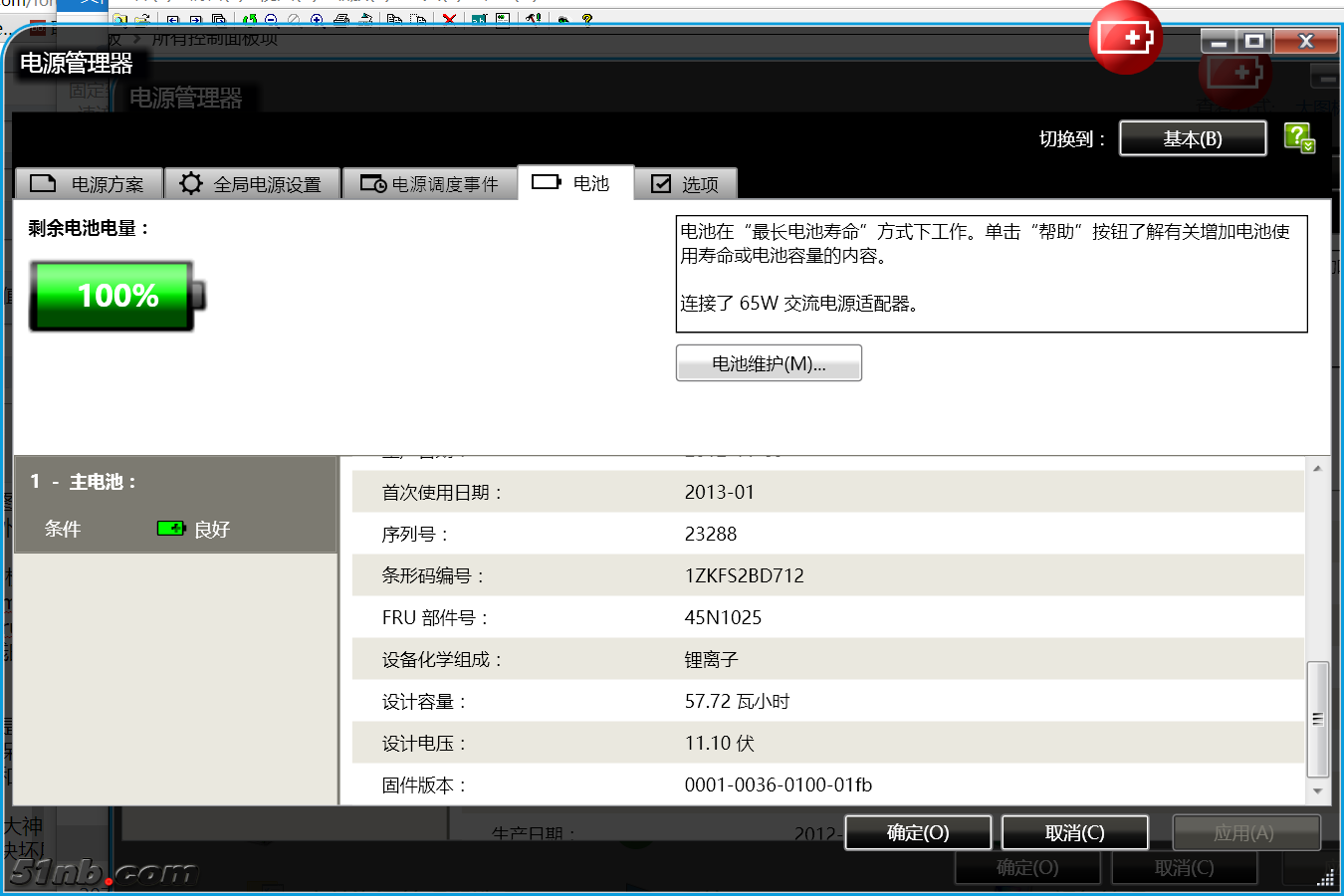The width and height of the screenshot is (1344, 896).
Task: Click the battery details scrollbar thumb
Action: coord(1317,718)
